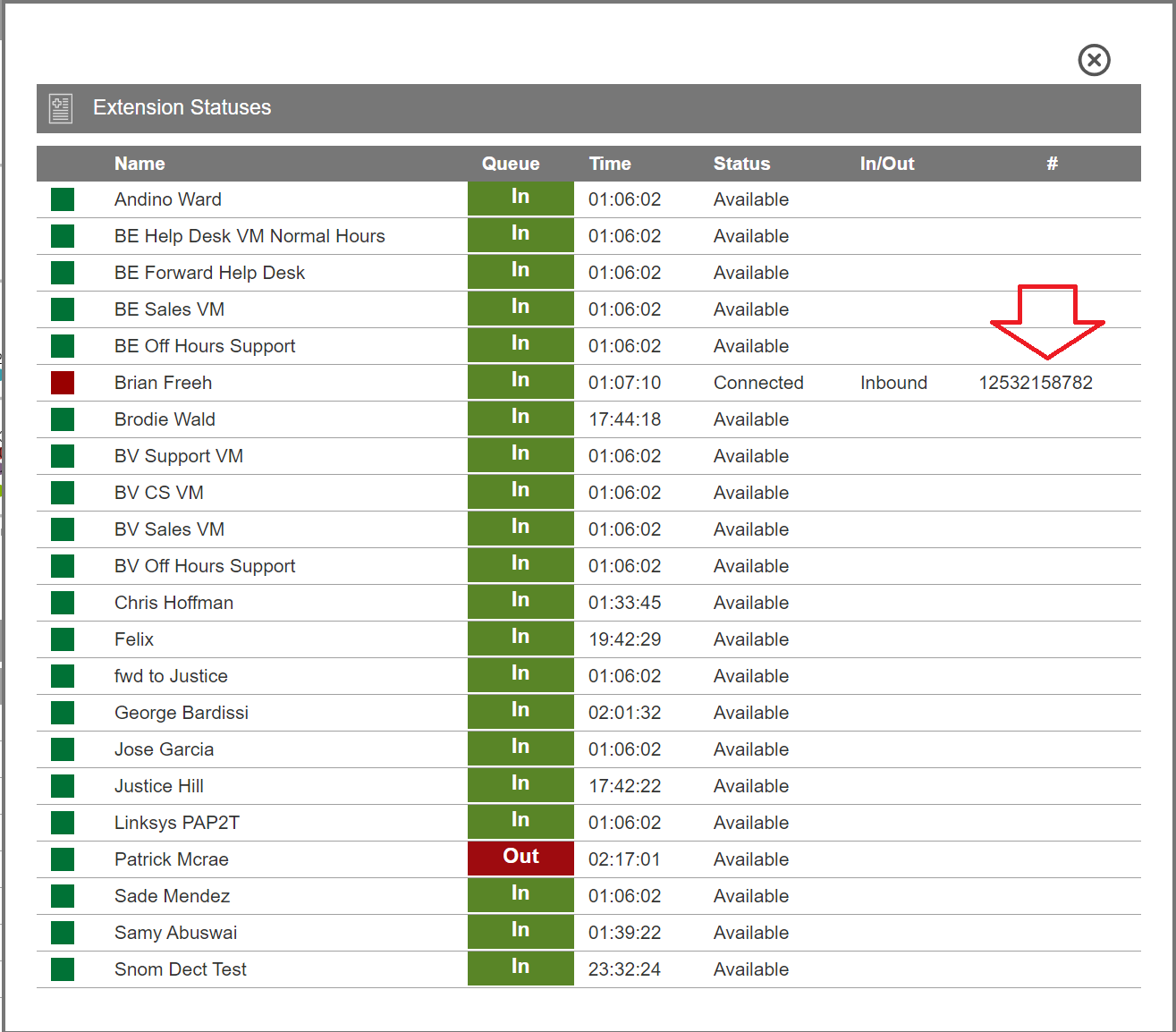Click the phone number 12532158782

tap(1036, 383)
